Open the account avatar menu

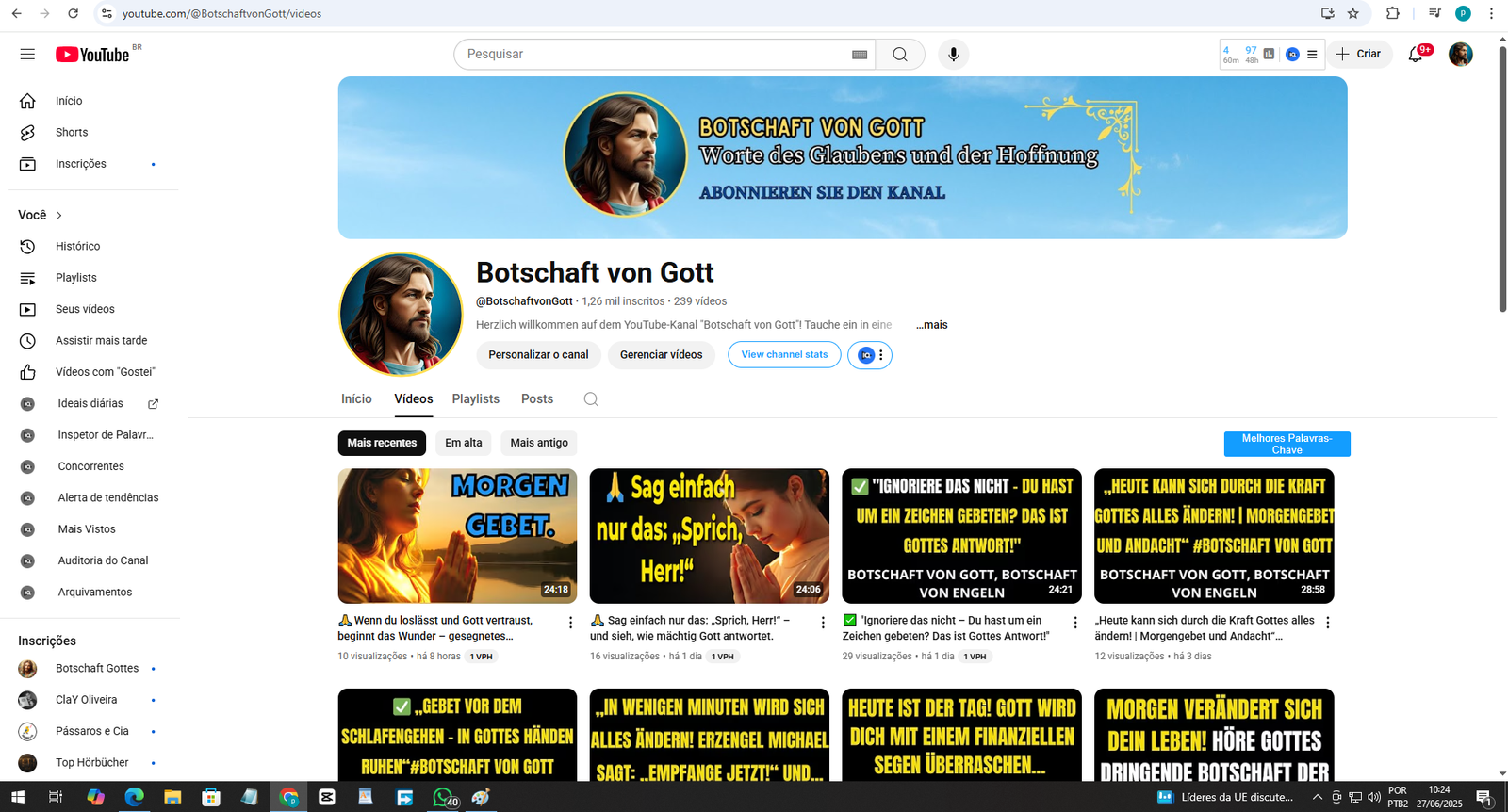[1460, 55]
